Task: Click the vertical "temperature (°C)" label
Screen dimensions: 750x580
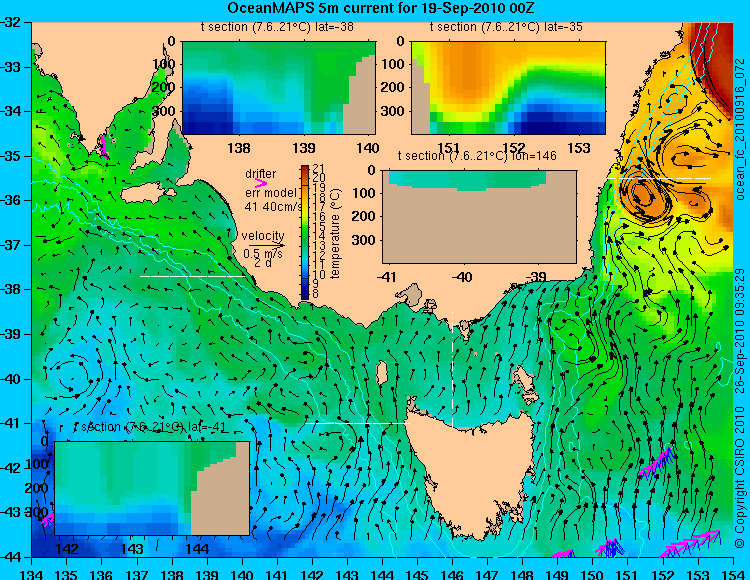Action: [x=335, y=233]
